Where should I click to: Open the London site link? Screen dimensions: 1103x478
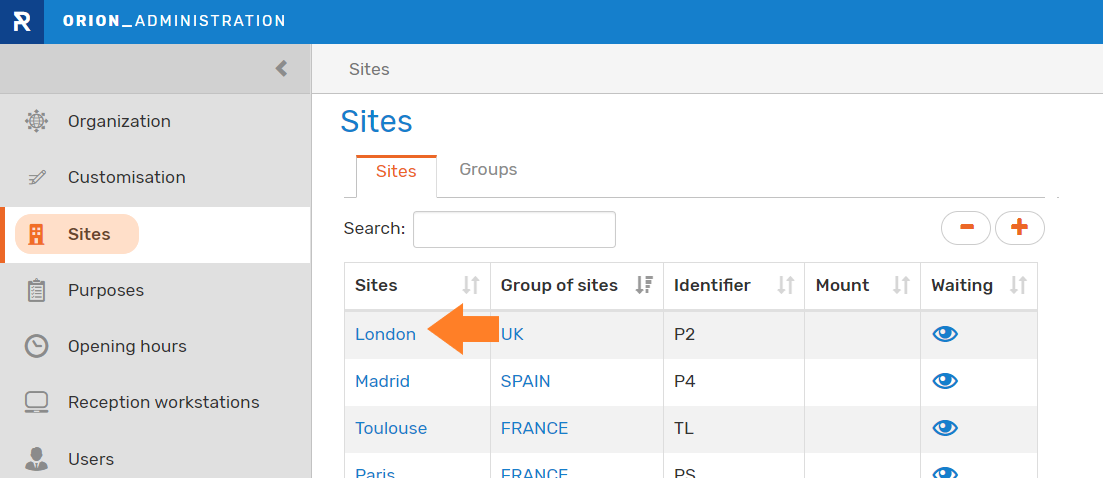point(385,335)
